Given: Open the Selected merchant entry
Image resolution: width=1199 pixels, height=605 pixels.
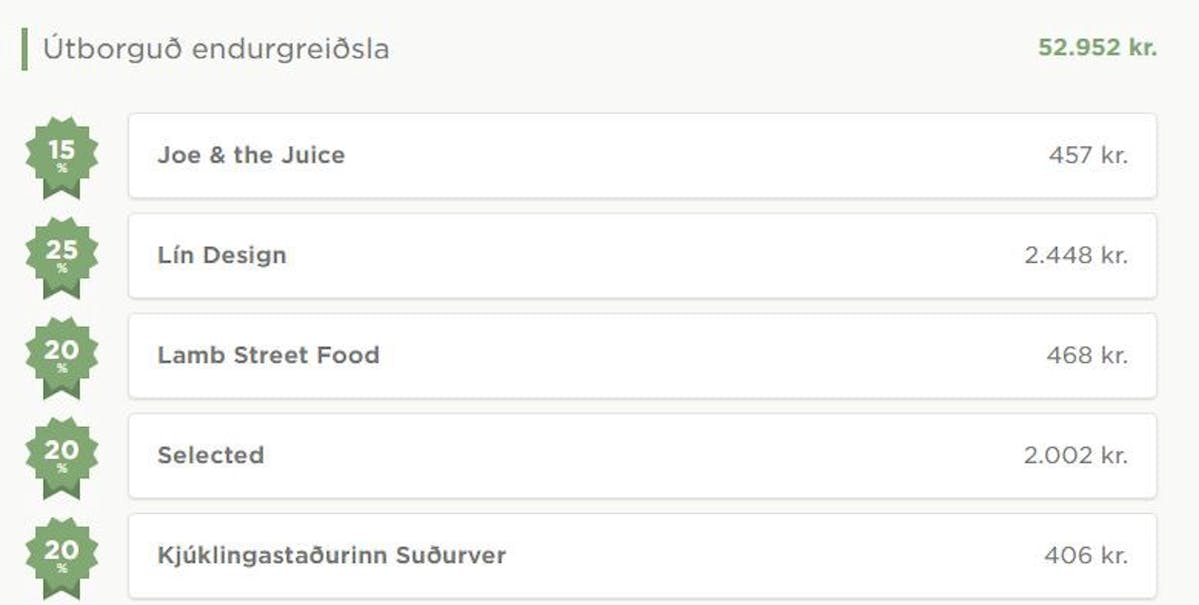Looking at the screenshot, I should coord(642,456).
